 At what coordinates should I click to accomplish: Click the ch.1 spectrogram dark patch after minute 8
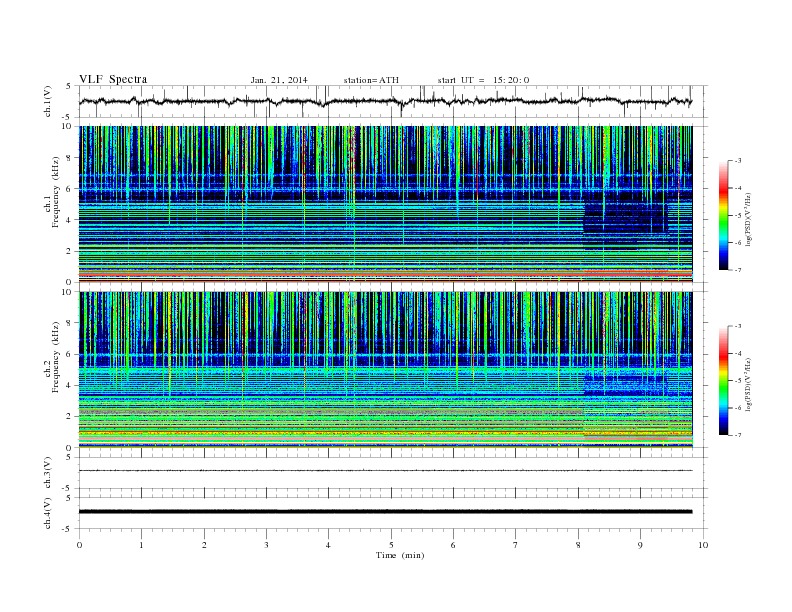tap(626, 219)
